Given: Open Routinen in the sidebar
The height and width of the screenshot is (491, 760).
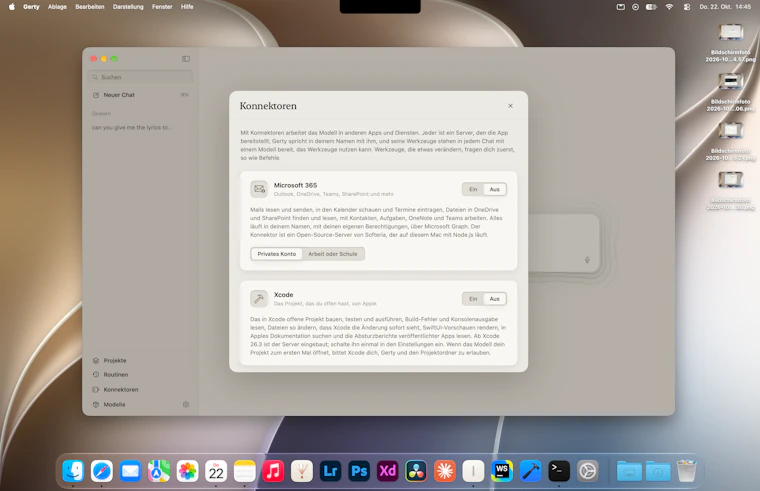Looking at the screenshot, I should click(x=116, y=375).
